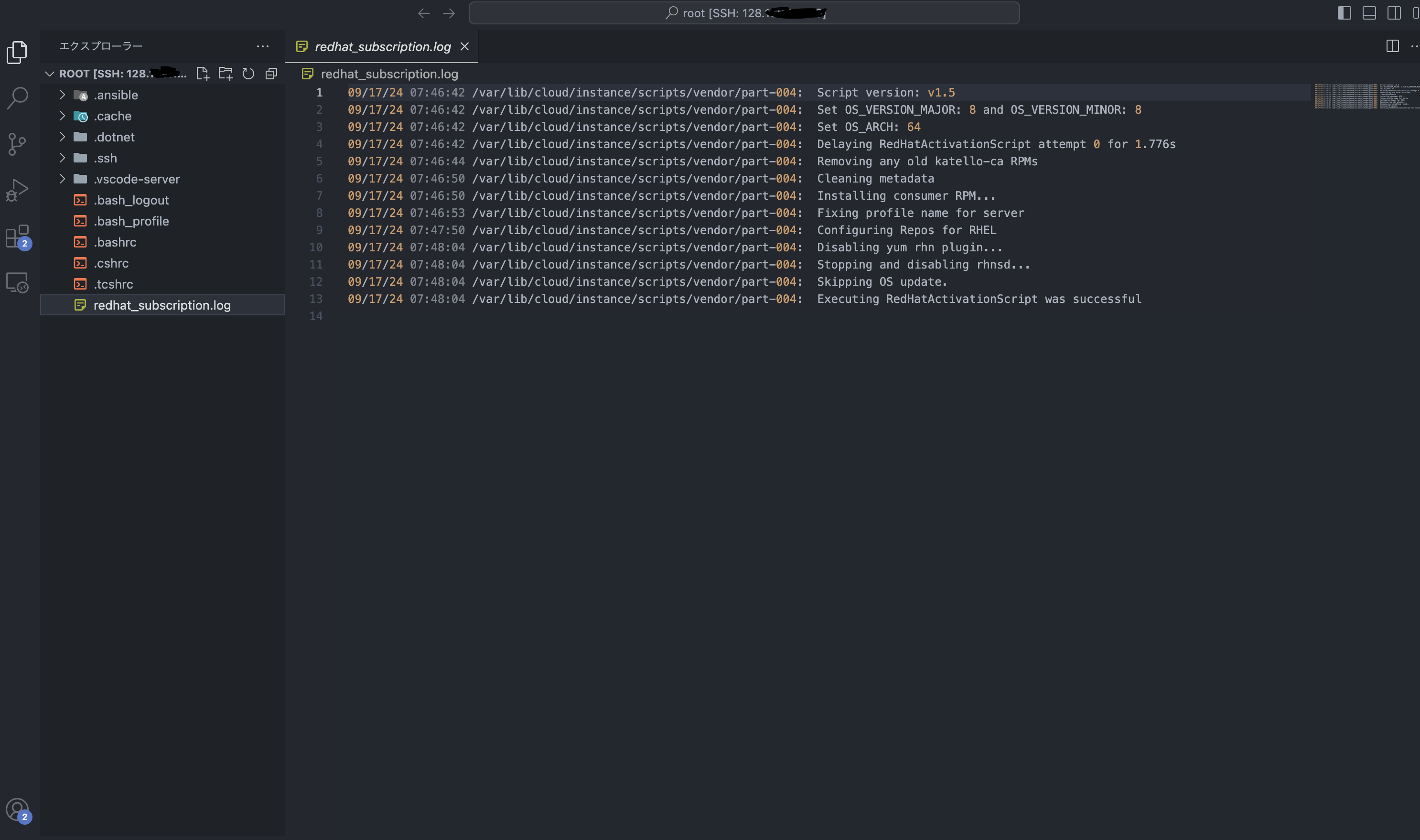
Task: Open explorer views and more actions menu
Action: [263, 46]
